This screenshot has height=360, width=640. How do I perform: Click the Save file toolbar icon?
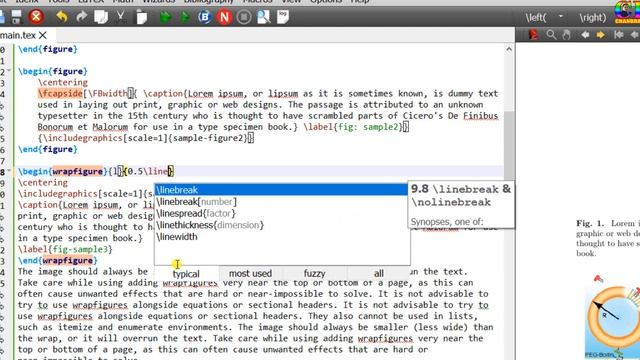16,17
